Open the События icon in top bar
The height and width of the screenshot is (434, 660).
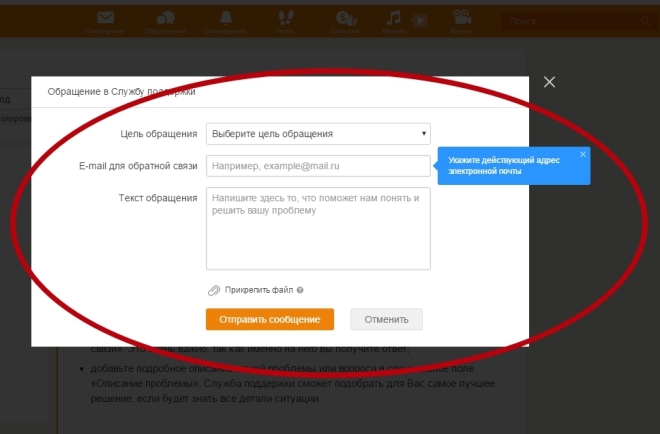[346, 19]
